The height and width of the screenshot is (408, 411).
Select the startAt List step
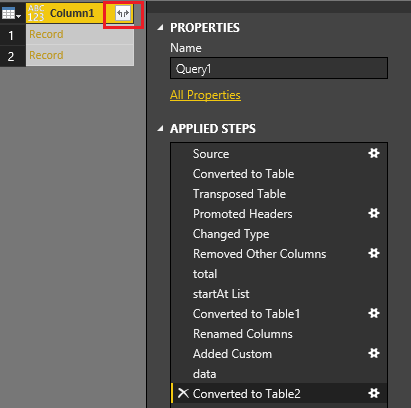(279, 294)
